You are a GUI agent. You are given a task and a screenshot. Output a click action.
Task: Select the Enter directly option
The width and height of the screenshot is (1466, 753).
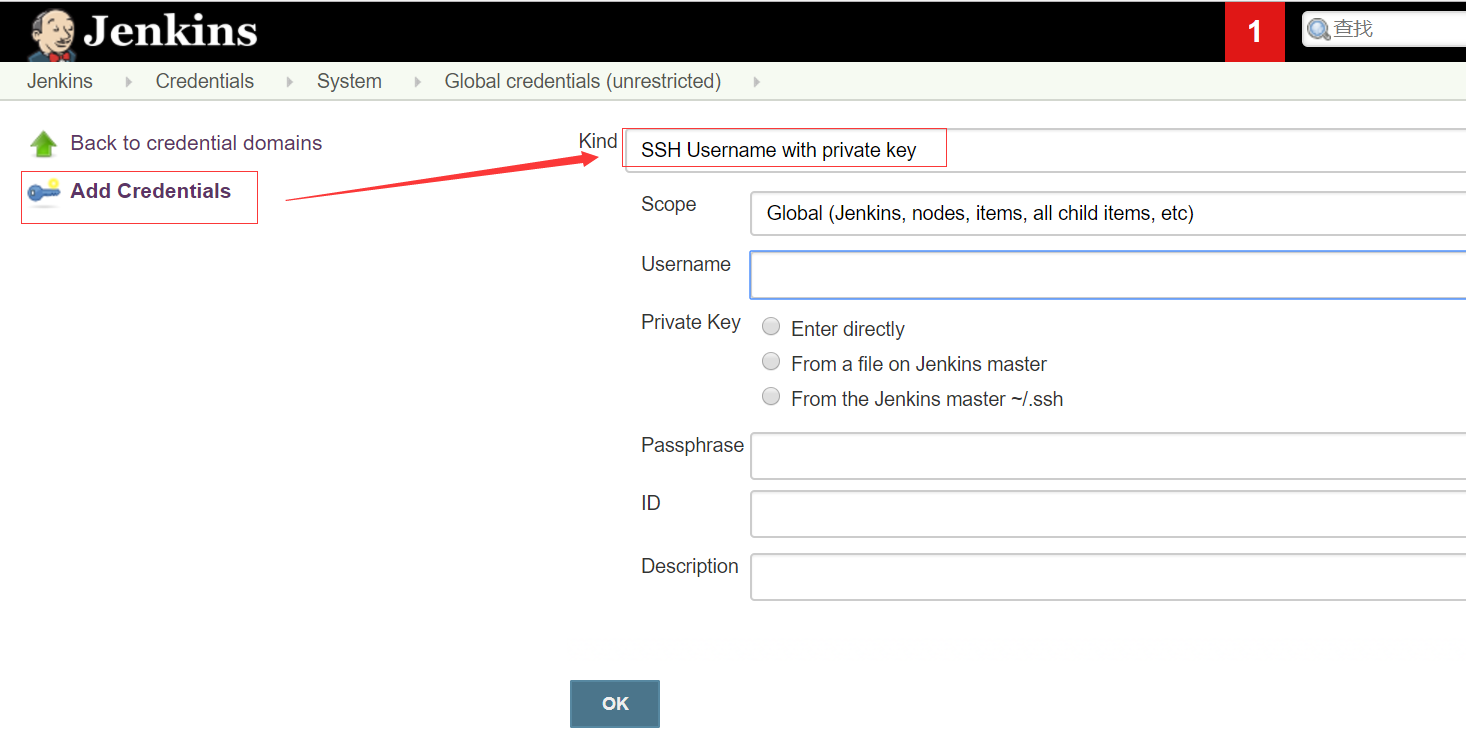(771, 327)
